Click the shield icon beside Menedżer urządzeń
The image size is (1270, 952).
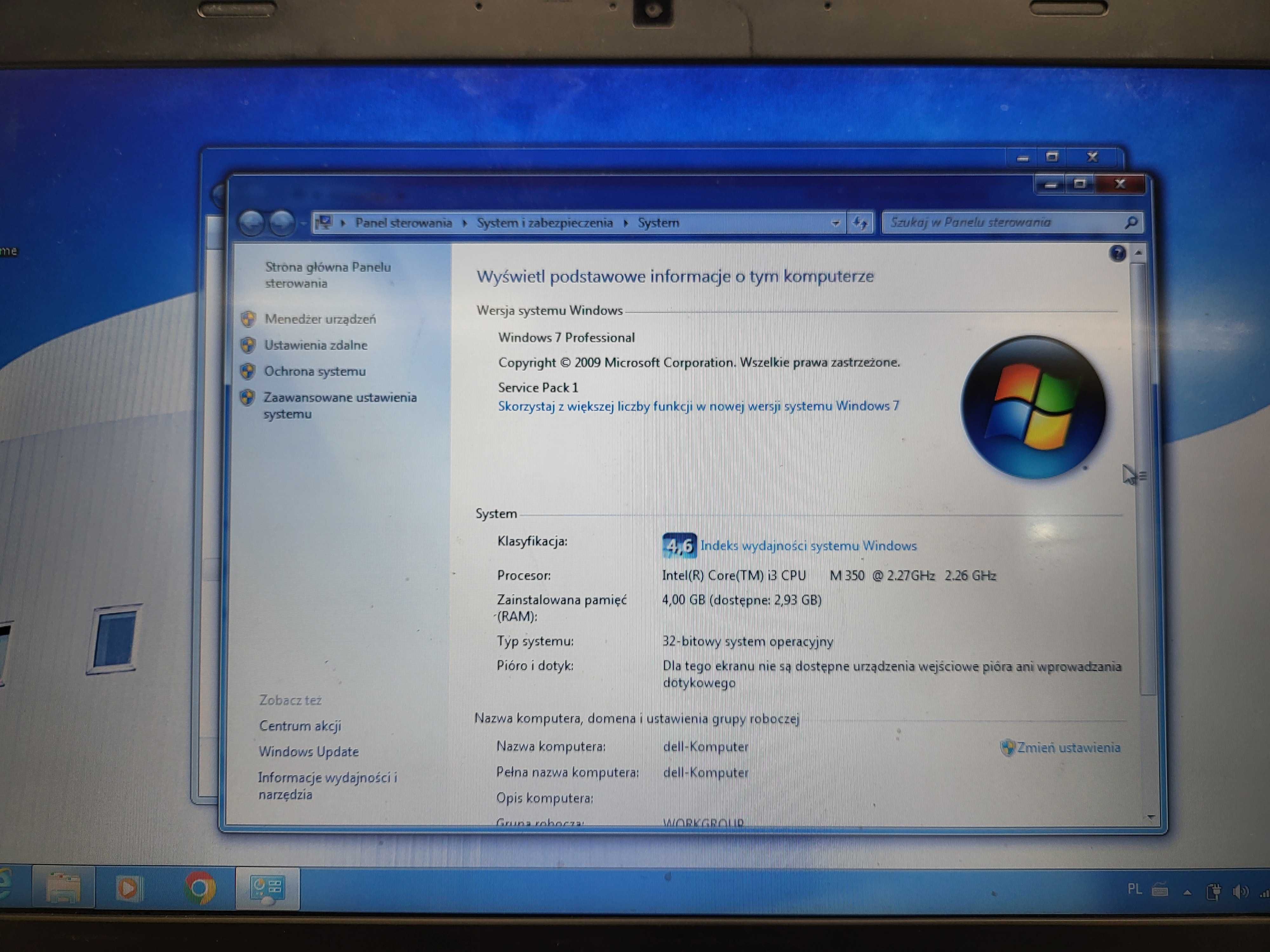coord(248,319)
